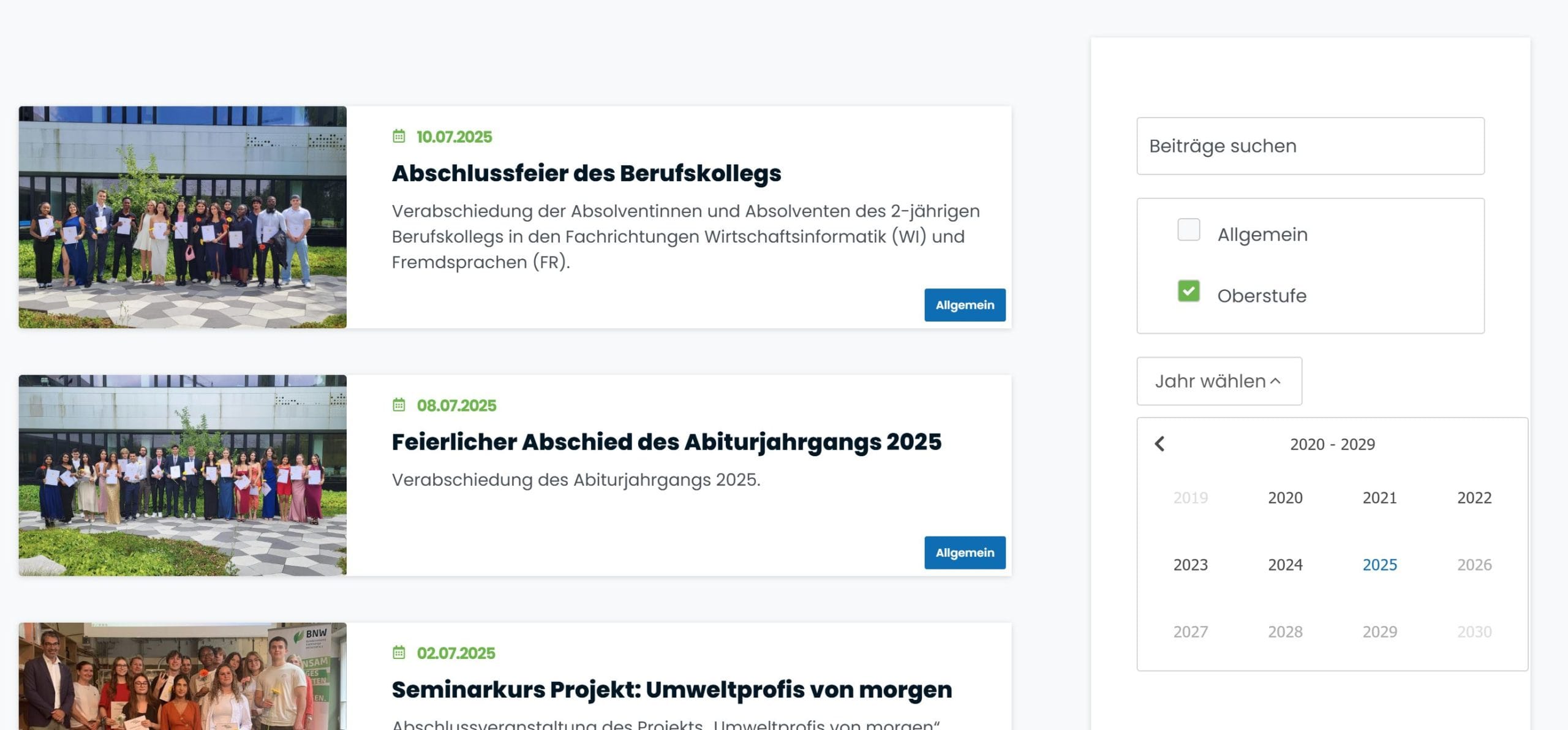Select year 2025 in picker
Screen dimensions: 1568x730
[x=1379, y=565]
